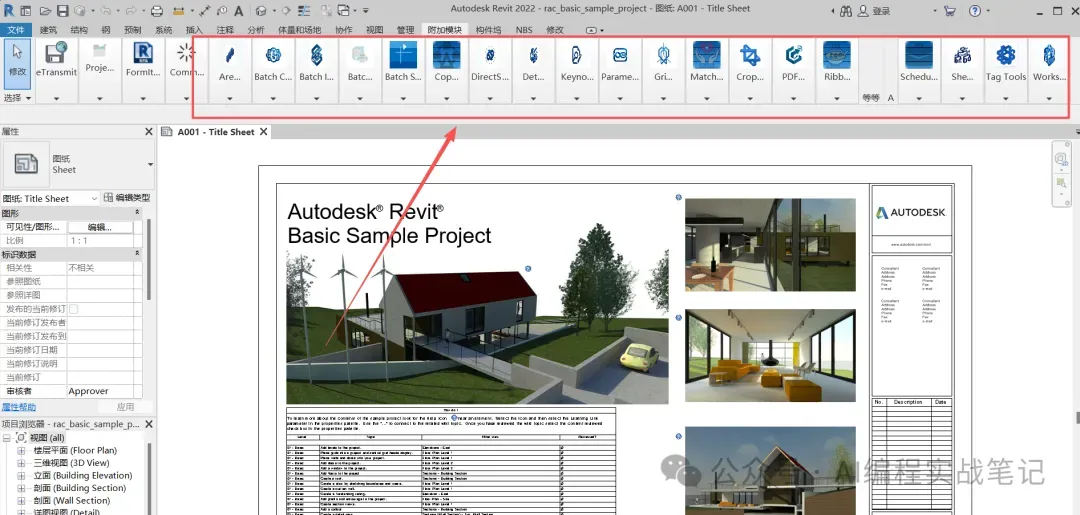This screenshot has height=515, width=1080.
Task: Toggle the 发布的当前修订 checkbox
Action: [x=73, y=309]
